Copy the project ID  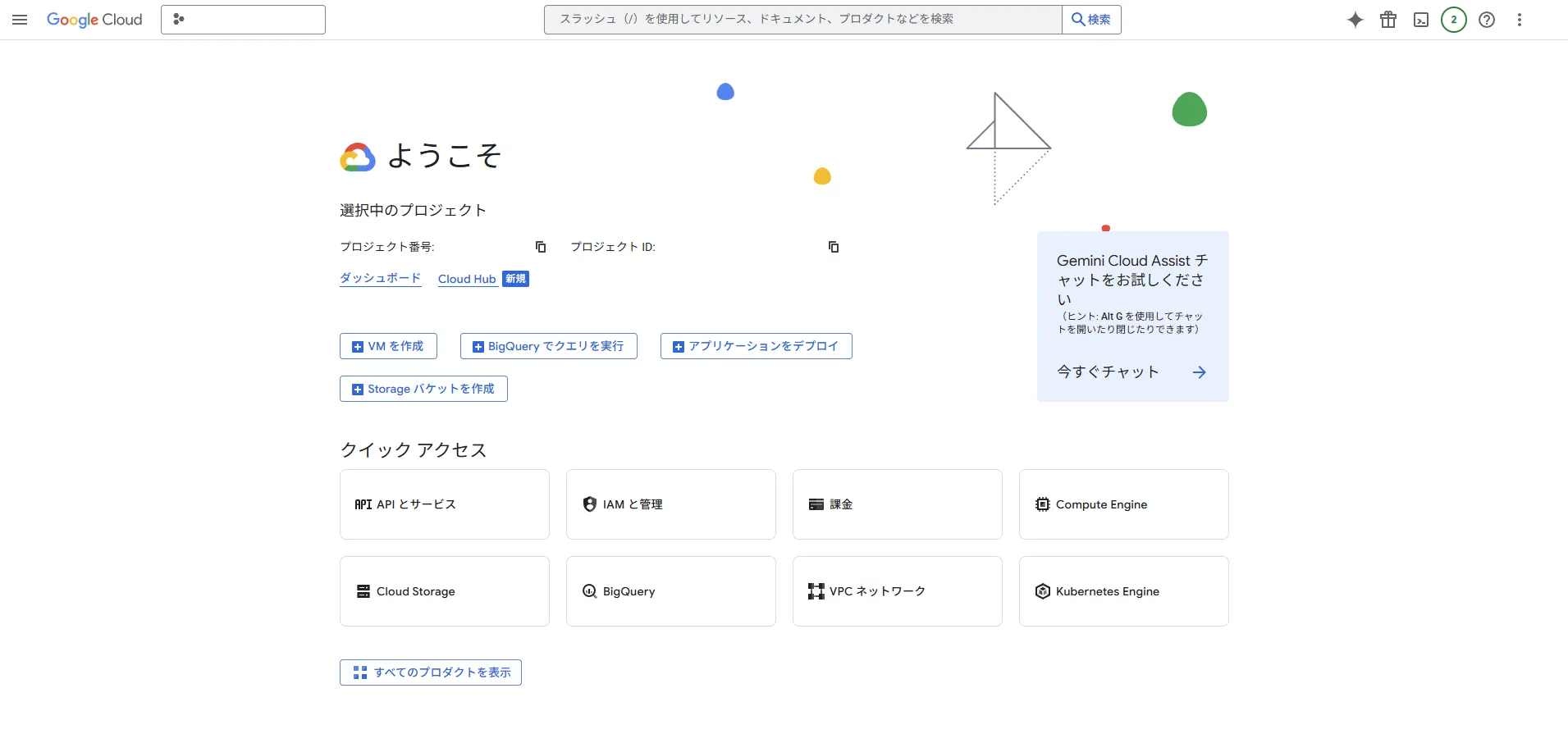pos(834,247)
